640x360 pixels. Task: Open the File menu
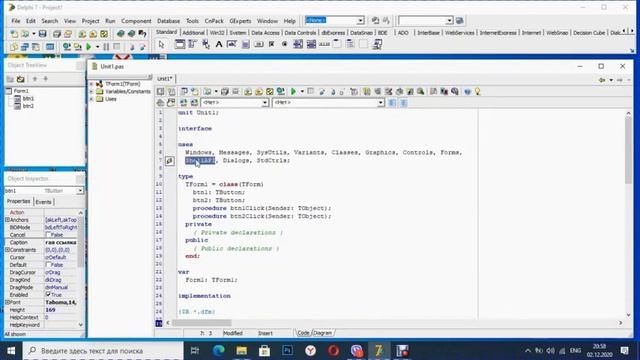pyautogui.click(x=16, y=21)
